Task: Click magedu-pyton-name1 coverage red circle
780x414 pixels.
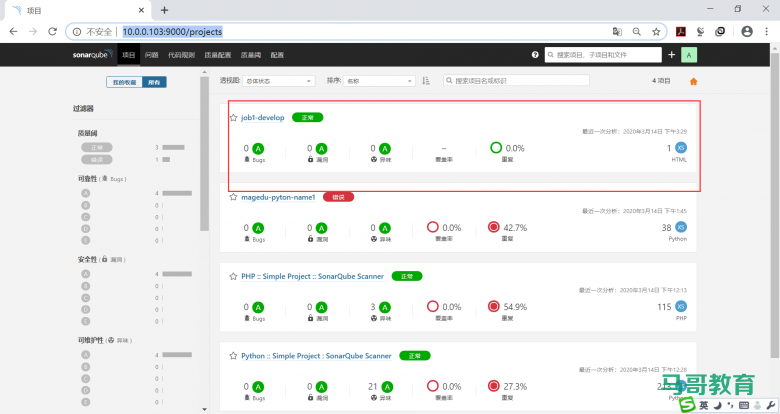Action: click(433, 227)
